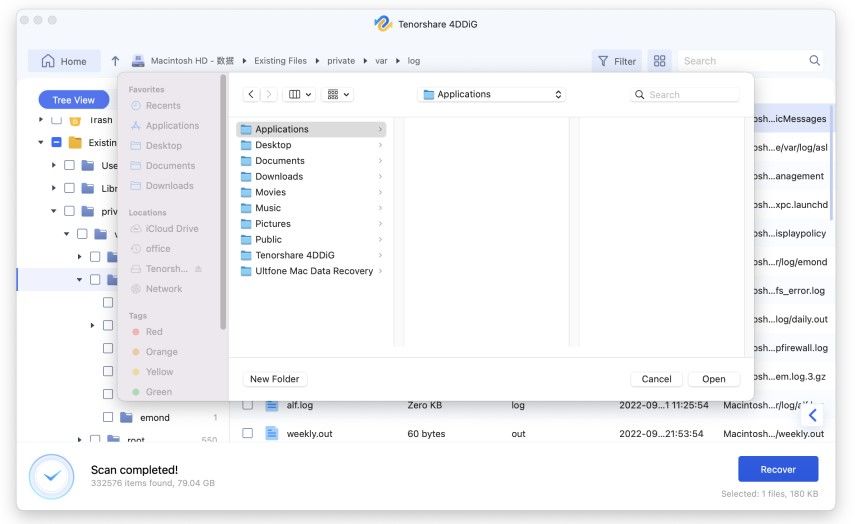855x524 pixels.
Task: Select the Tree View tab
Action: click(74, 100)
